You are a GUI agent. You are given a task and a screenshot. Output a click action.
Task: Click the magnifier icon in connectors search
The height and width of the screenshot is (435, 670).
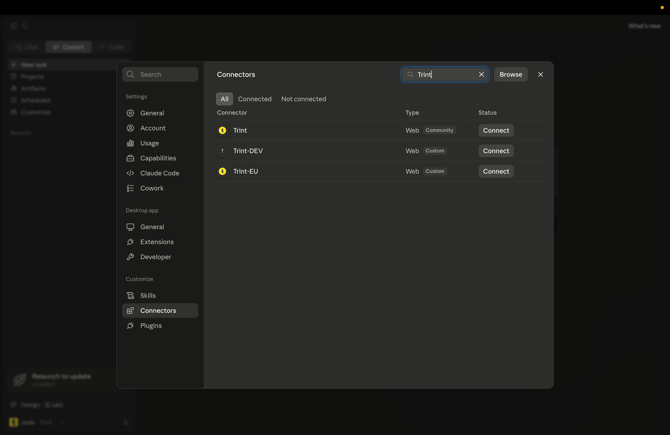coord(410,74)
